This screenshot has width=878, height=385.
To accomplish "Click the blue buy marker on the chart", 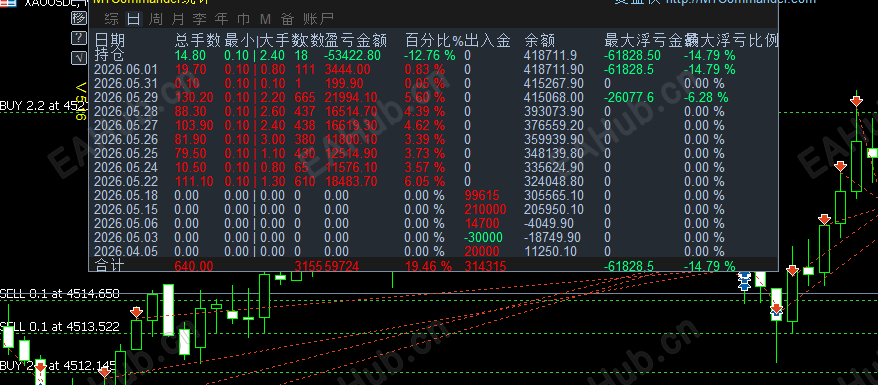I will point(745,281).
